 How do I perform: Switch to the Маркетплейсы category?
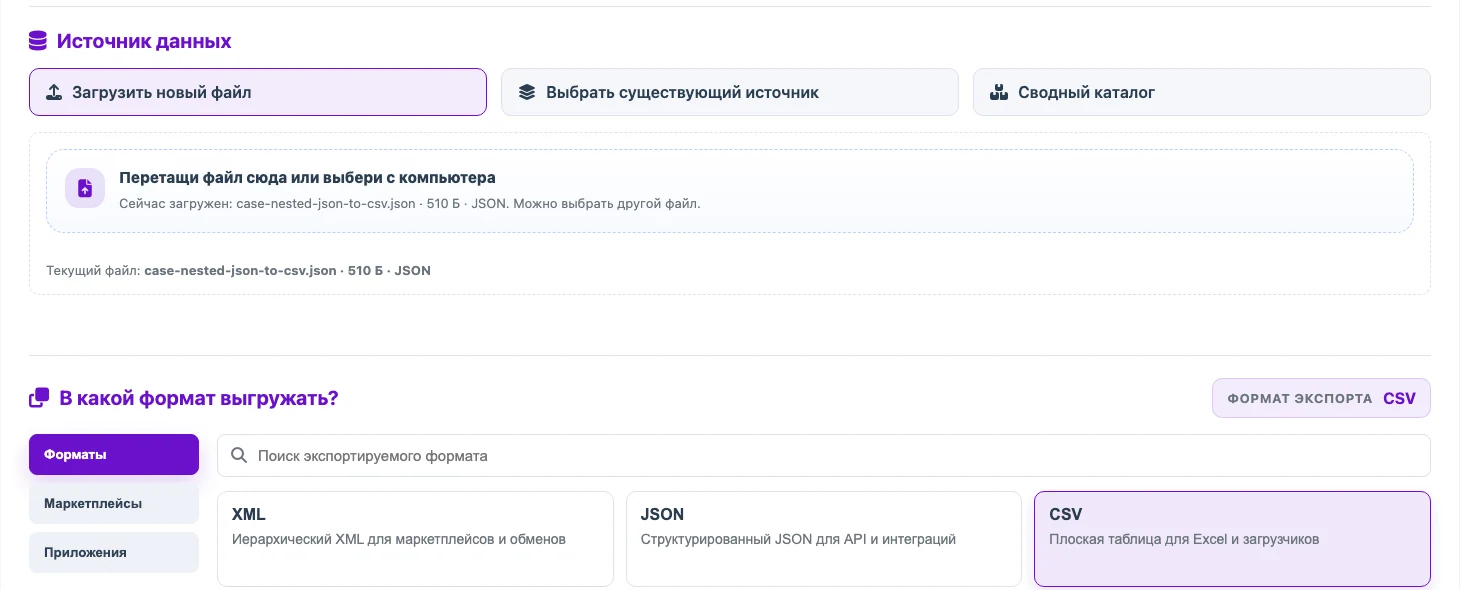tap(114, 503)
